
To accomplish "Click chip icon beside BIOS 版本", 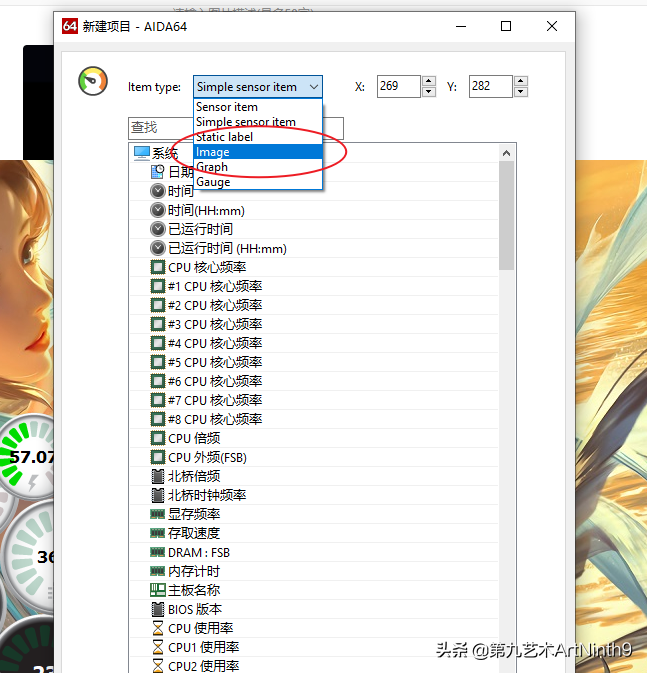I will [158, 609].
